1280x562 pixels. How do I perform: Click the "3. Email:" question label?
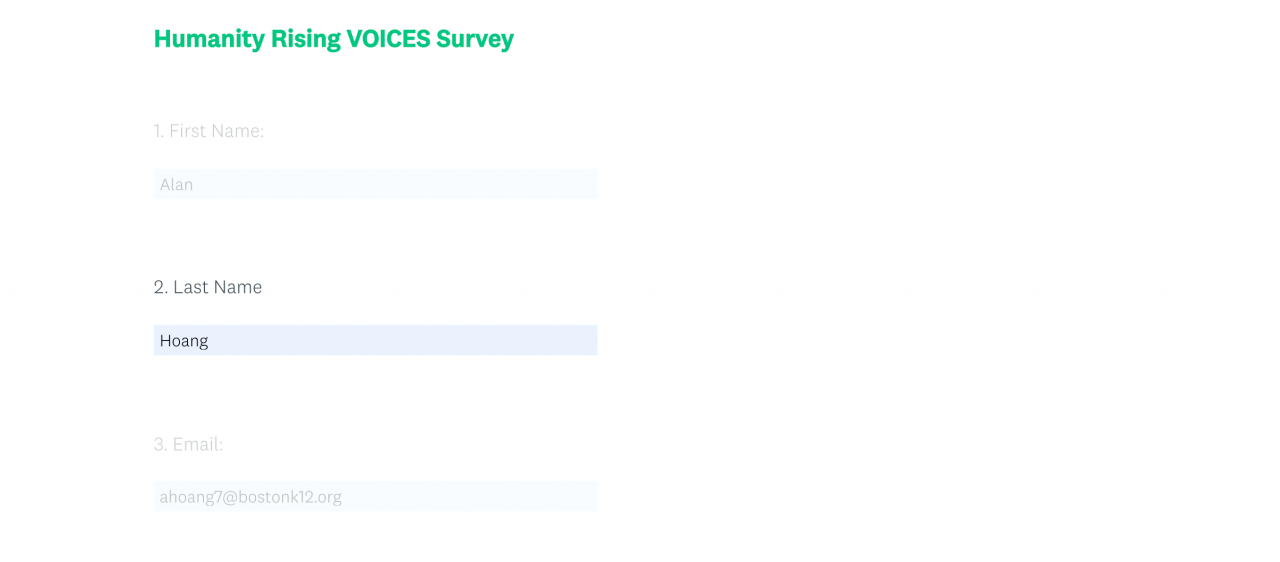(x=188, y=444)
